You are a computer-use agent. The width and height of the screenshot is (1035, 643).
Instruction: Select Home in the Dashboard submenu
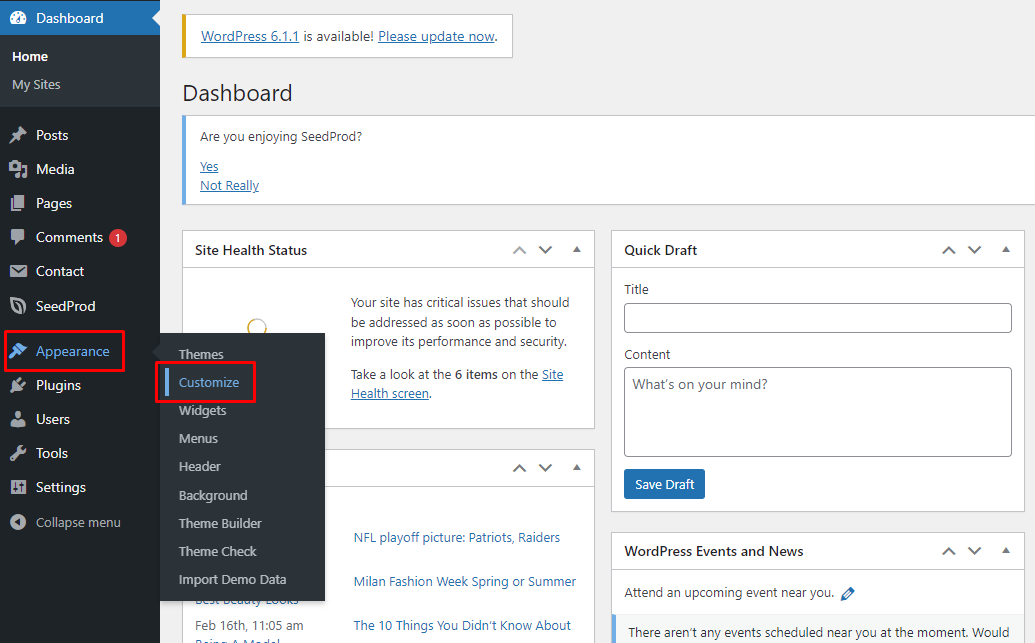30,57
